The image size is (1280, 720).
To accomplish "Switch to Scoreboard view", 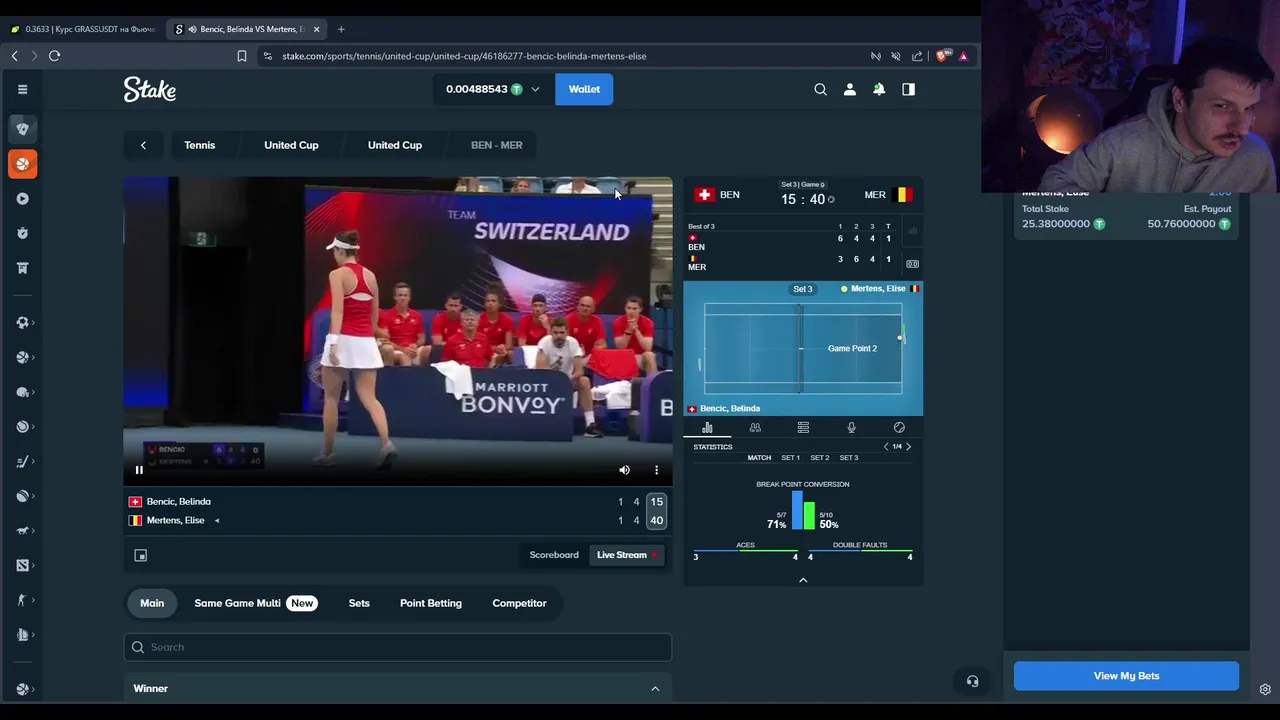I will point(554,555).
